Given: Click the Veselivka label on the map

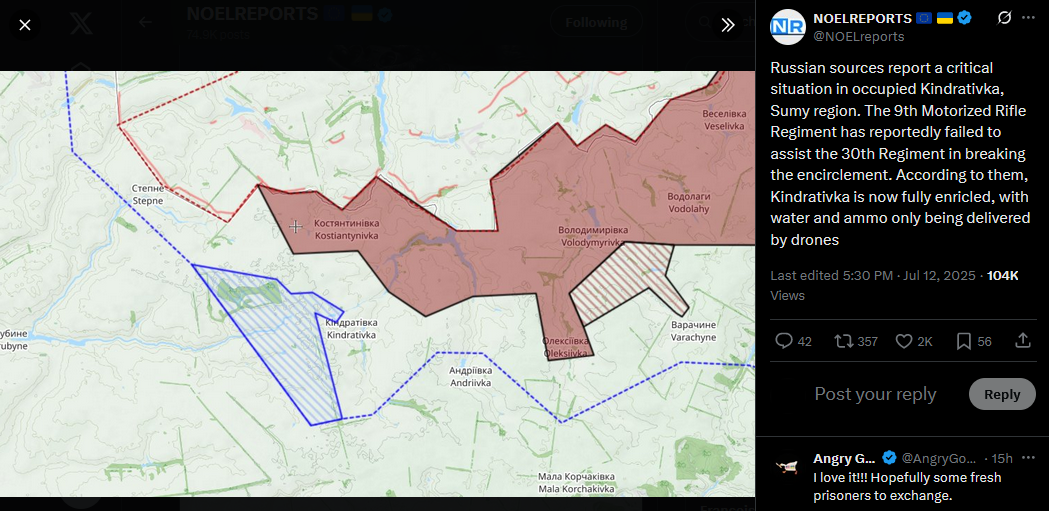Looking at the screenshot, I should 723,120.
